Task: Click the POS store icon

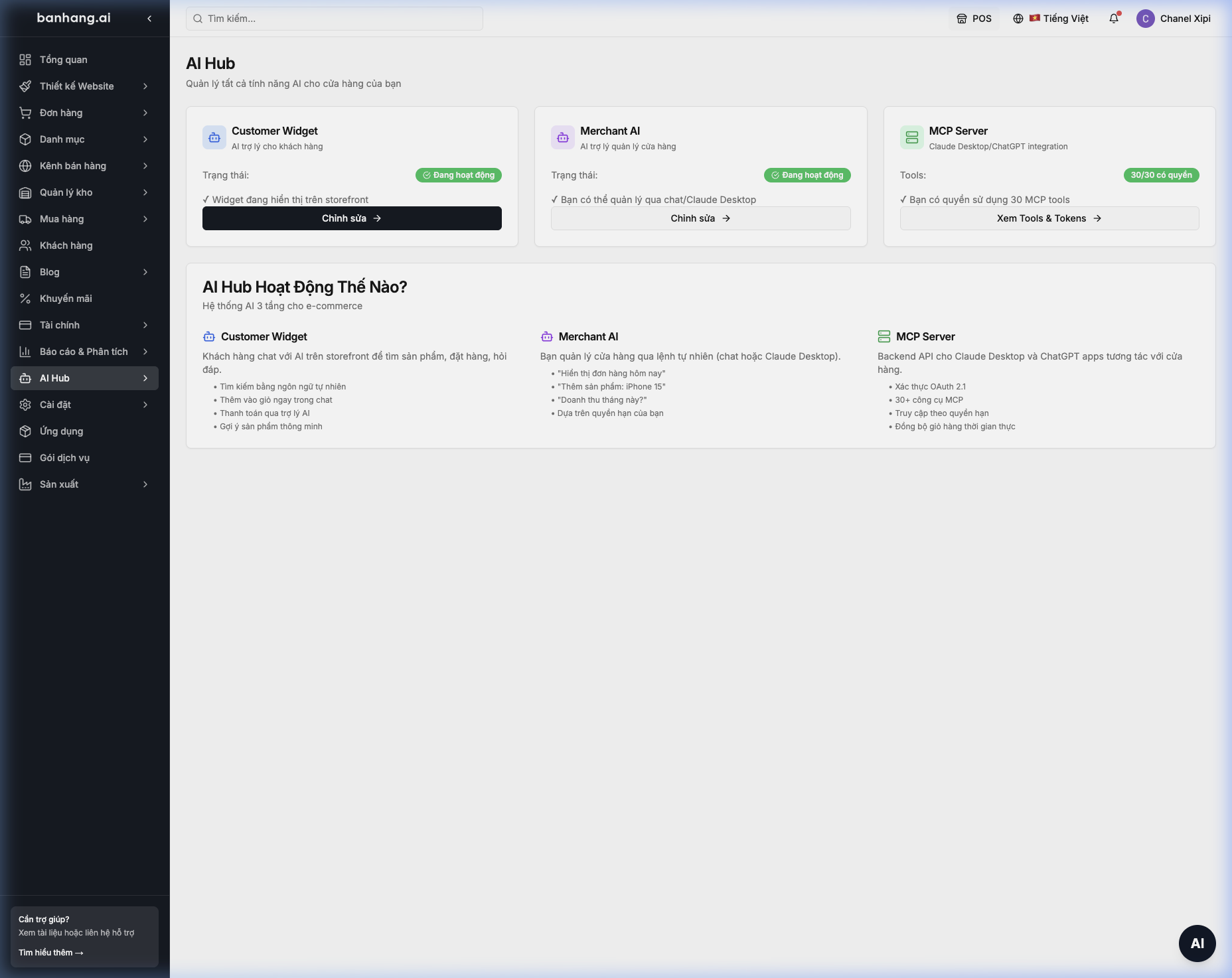Action: click(x=962, y=19)
